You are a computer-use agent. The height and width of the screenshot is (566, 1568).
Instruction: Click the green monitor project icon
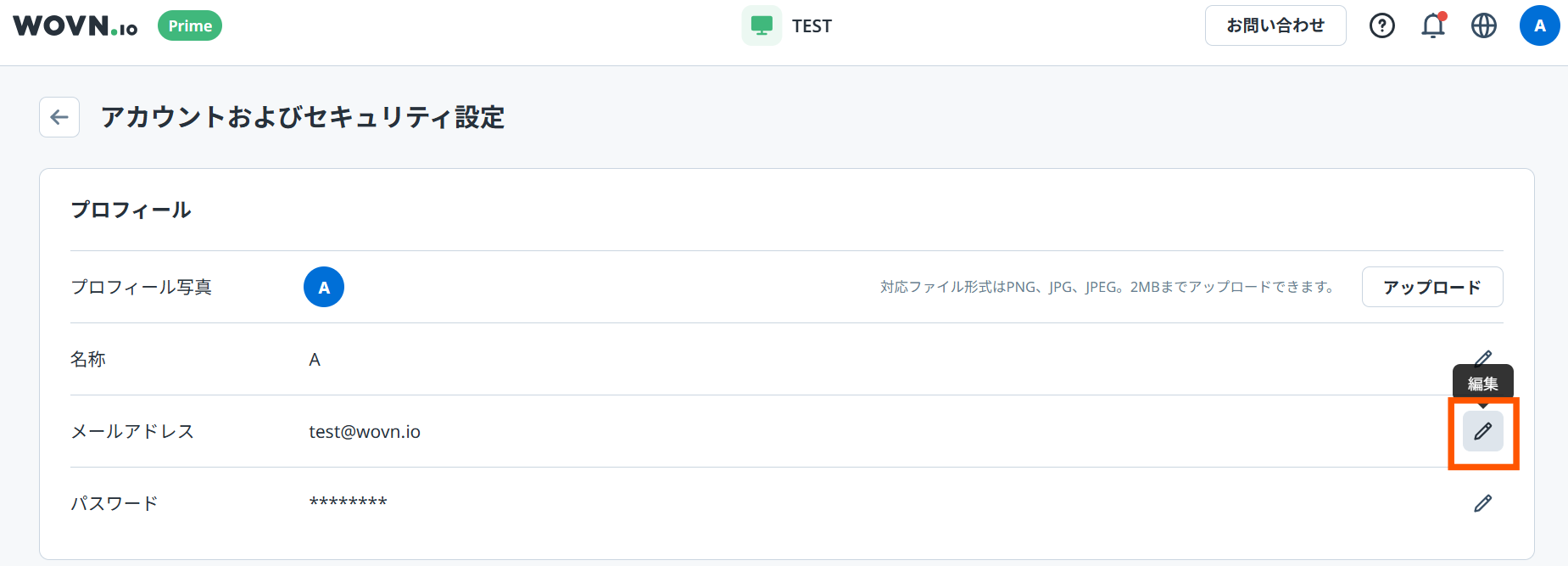coord(762,25)
